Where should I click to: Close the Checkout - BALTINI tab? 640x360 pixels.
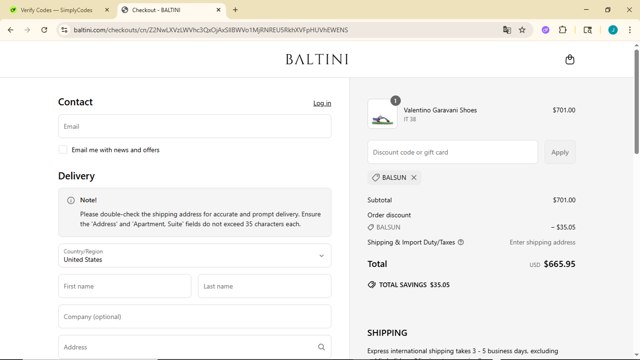218,10
